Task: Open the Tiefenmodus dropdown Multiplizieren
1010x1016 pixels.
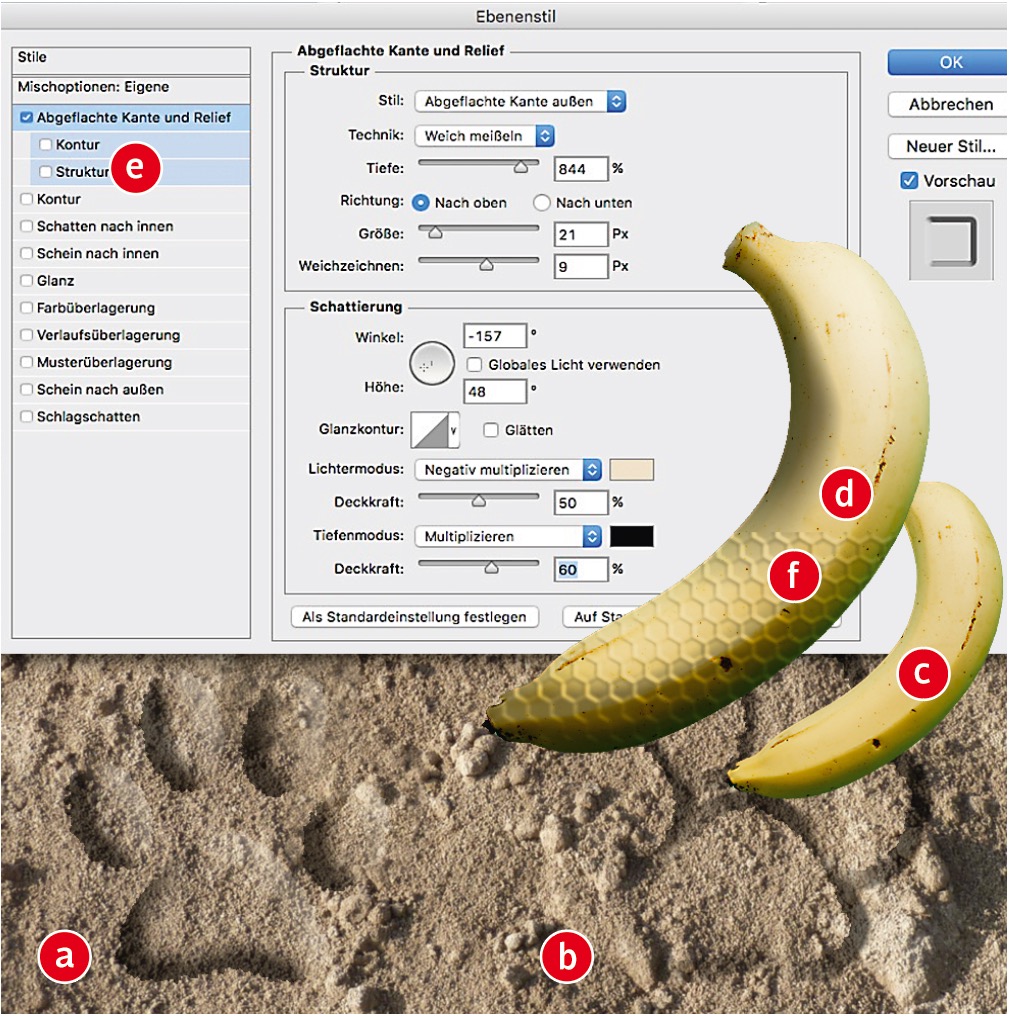Action: 508,537
